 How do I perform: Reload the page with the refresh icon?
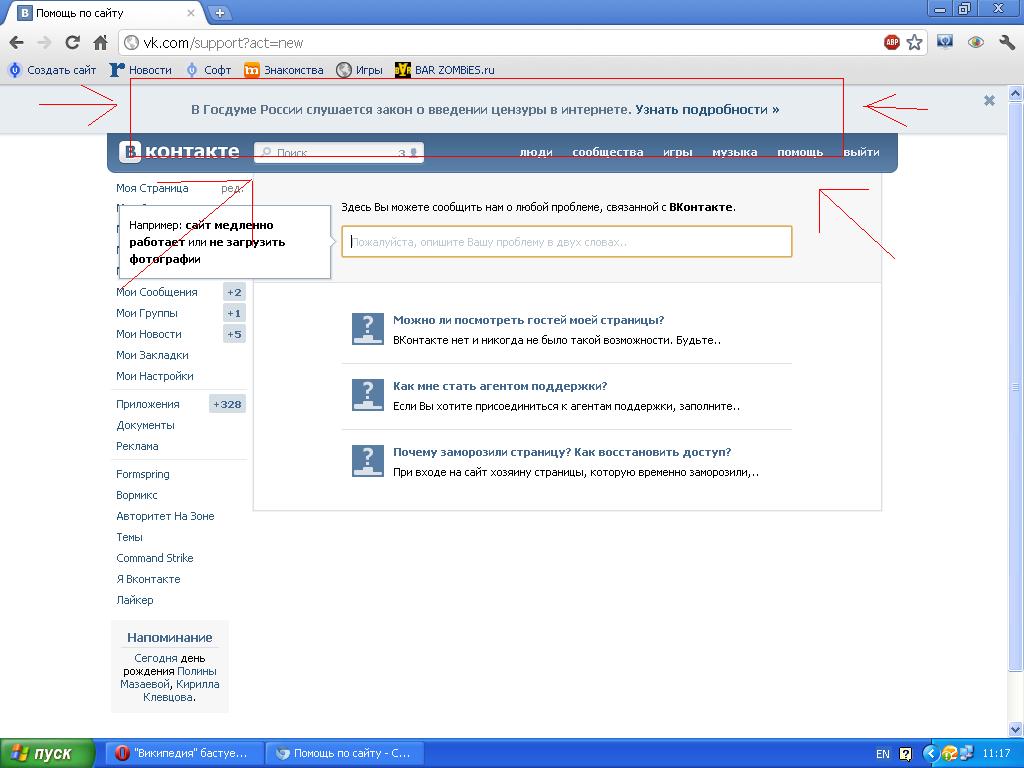72,43
